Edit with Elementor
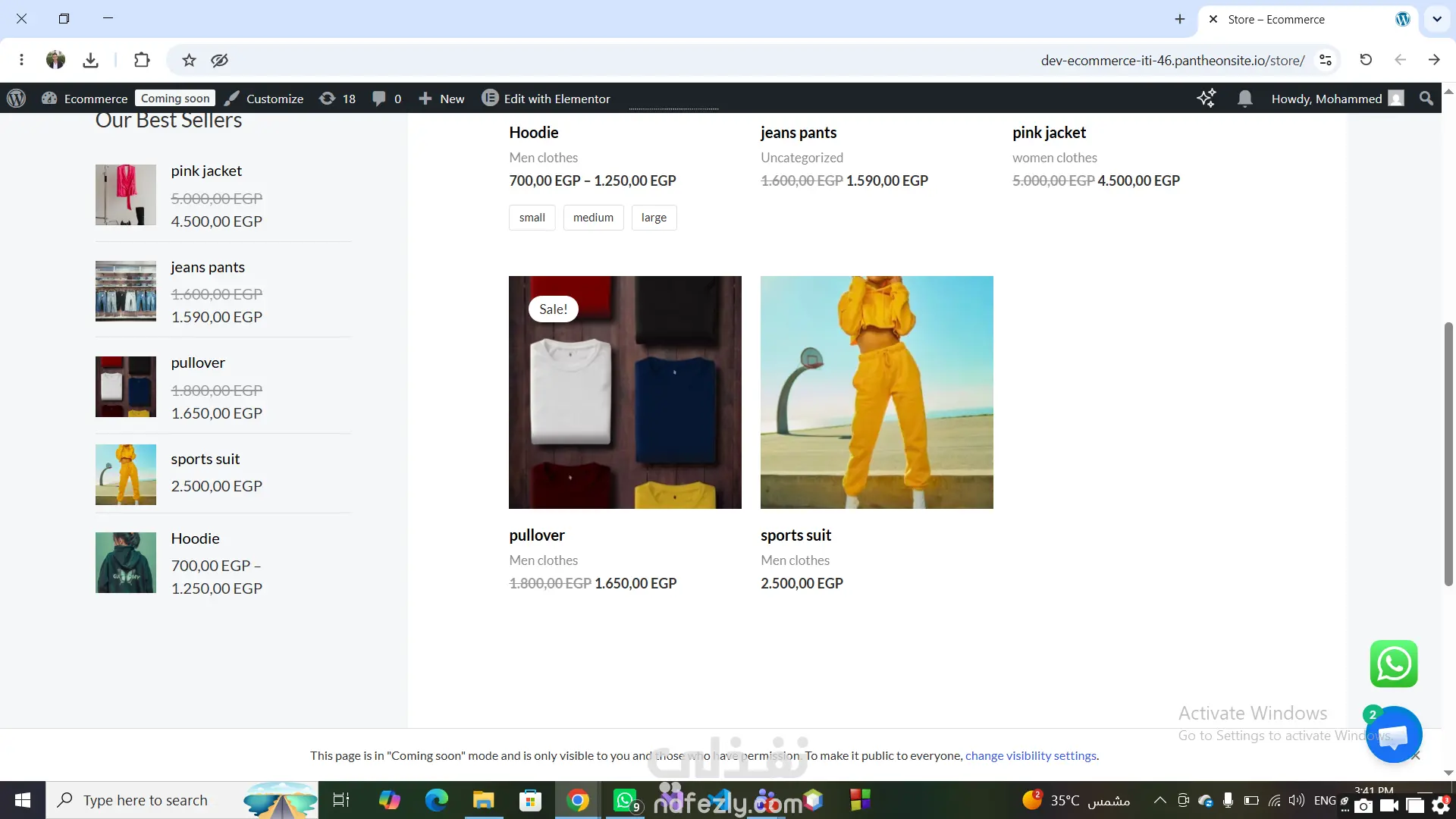The height and width of the screenshot is (819, 1456). coord(546,99)
